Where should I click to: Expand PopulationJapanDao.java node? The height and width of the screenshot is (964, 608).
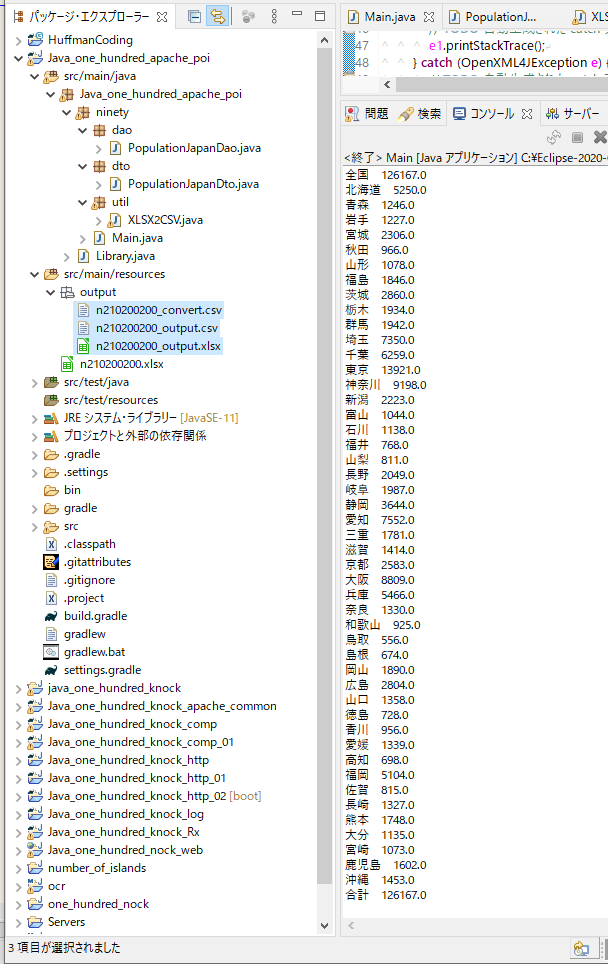[98, 149]
